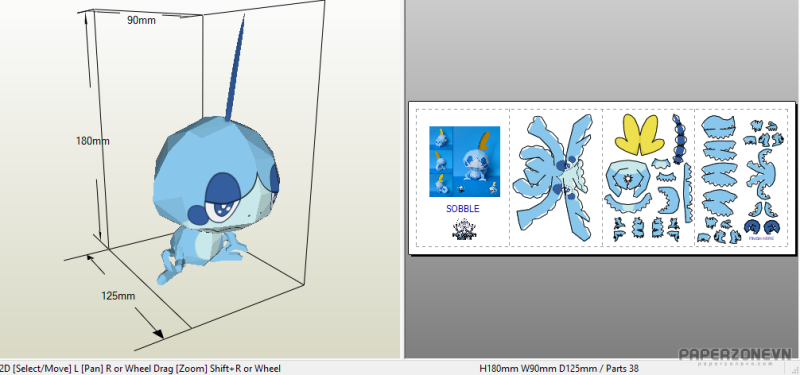This screenshot has width=800, height=375.
Task: Select the dark blue segmented tail strip piece
Action: click(679, 139)
